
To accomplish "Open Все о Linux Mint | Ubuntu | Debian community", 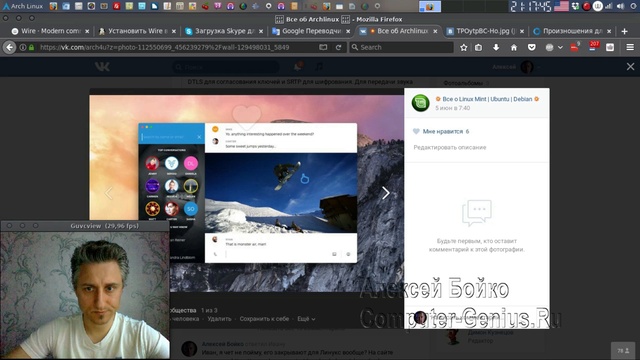I will 487,99.
